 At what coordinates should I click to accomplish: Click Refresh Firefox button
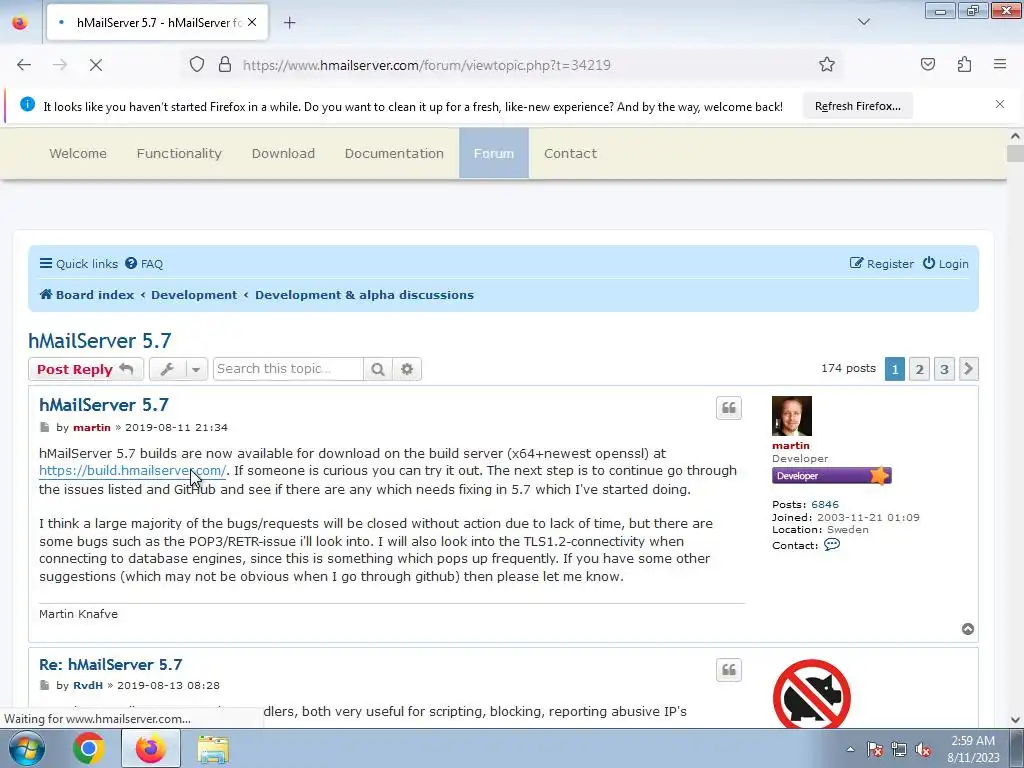857,106
